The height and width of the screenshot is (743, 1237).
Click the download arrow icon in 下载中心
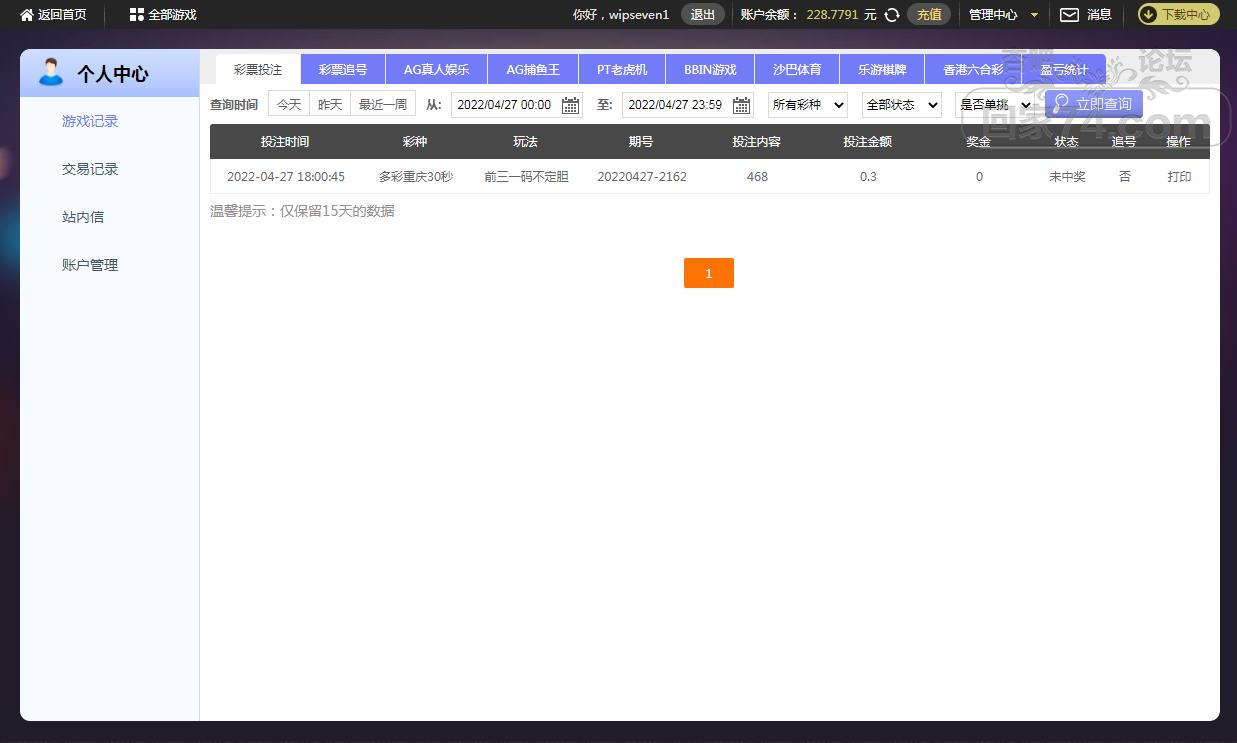[x=1149, y=14]
